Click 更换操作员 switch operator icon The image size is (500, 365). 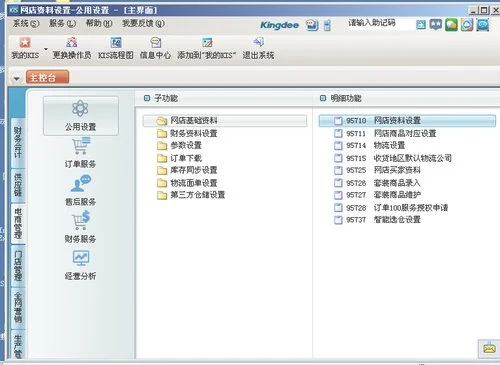coord(72,42)
